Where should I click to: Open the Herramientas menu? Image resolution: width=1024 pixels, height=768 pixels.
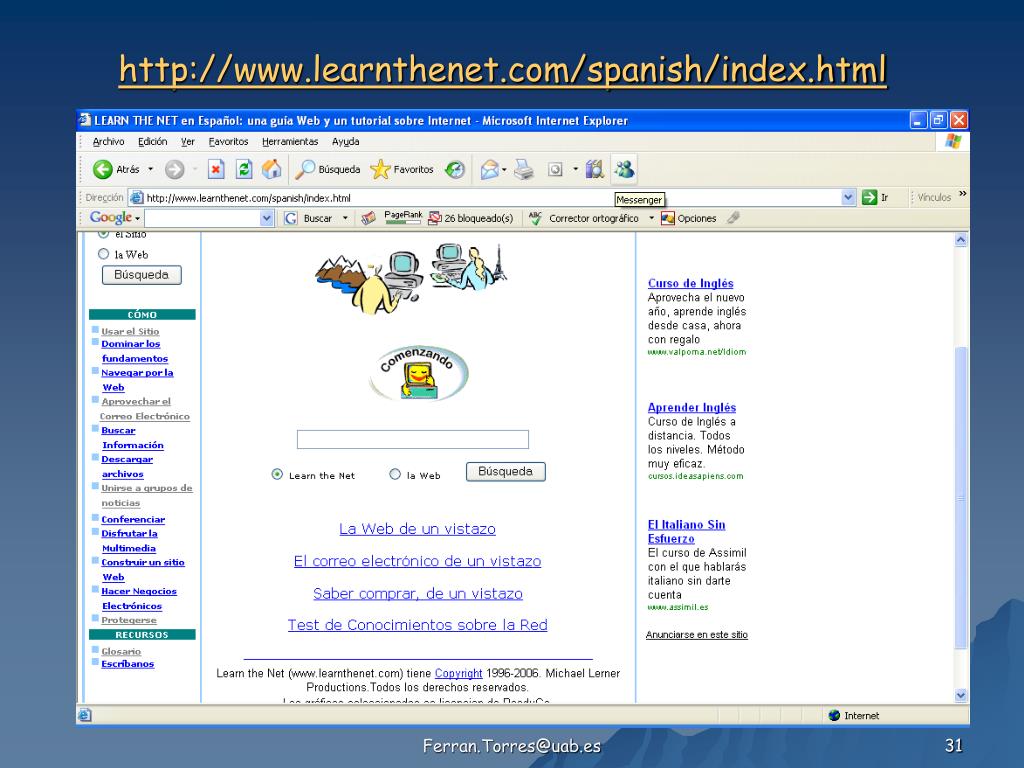tap(290, 142)
